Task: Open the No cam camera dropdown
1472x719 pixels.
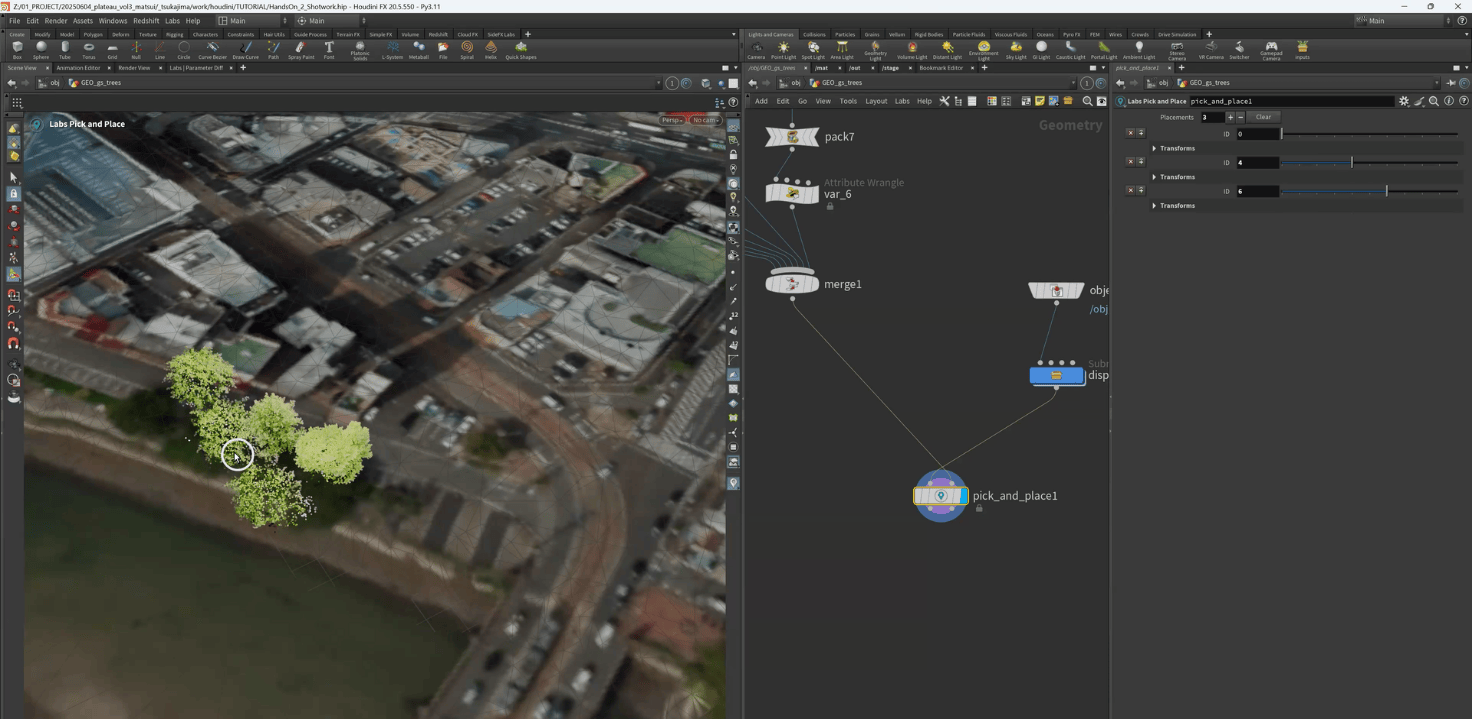Action: pos(706,120)
